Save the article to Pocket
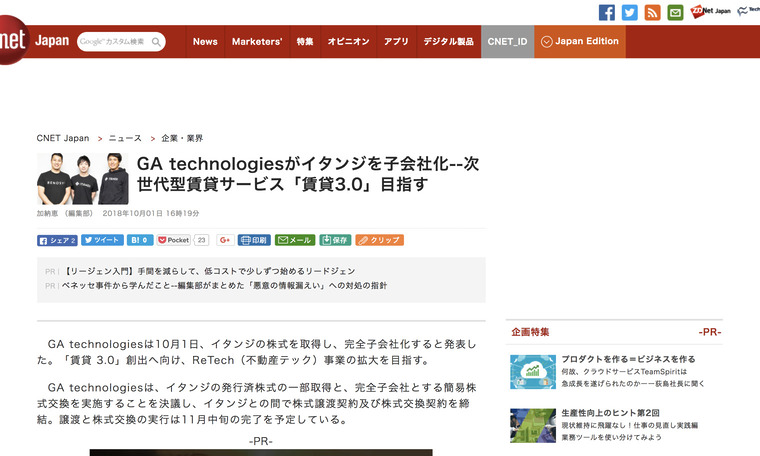The height and width of the screenshot is (456, 760). tap(173, 240)
